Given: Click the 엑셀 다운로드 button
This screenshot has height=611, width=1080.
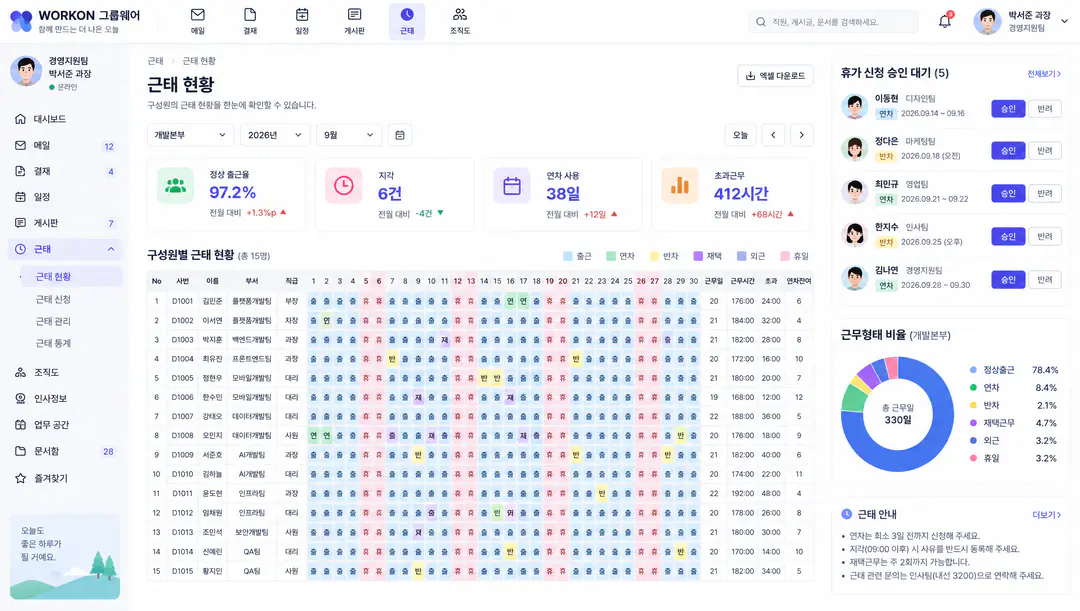Looking at the screenshot, I should (776, 76).
